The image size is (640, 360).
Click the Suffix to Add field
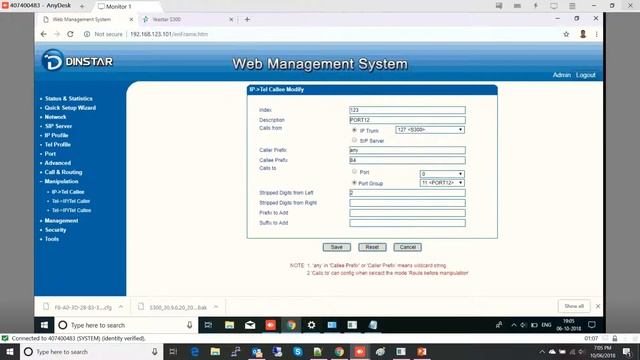[407, 223]
